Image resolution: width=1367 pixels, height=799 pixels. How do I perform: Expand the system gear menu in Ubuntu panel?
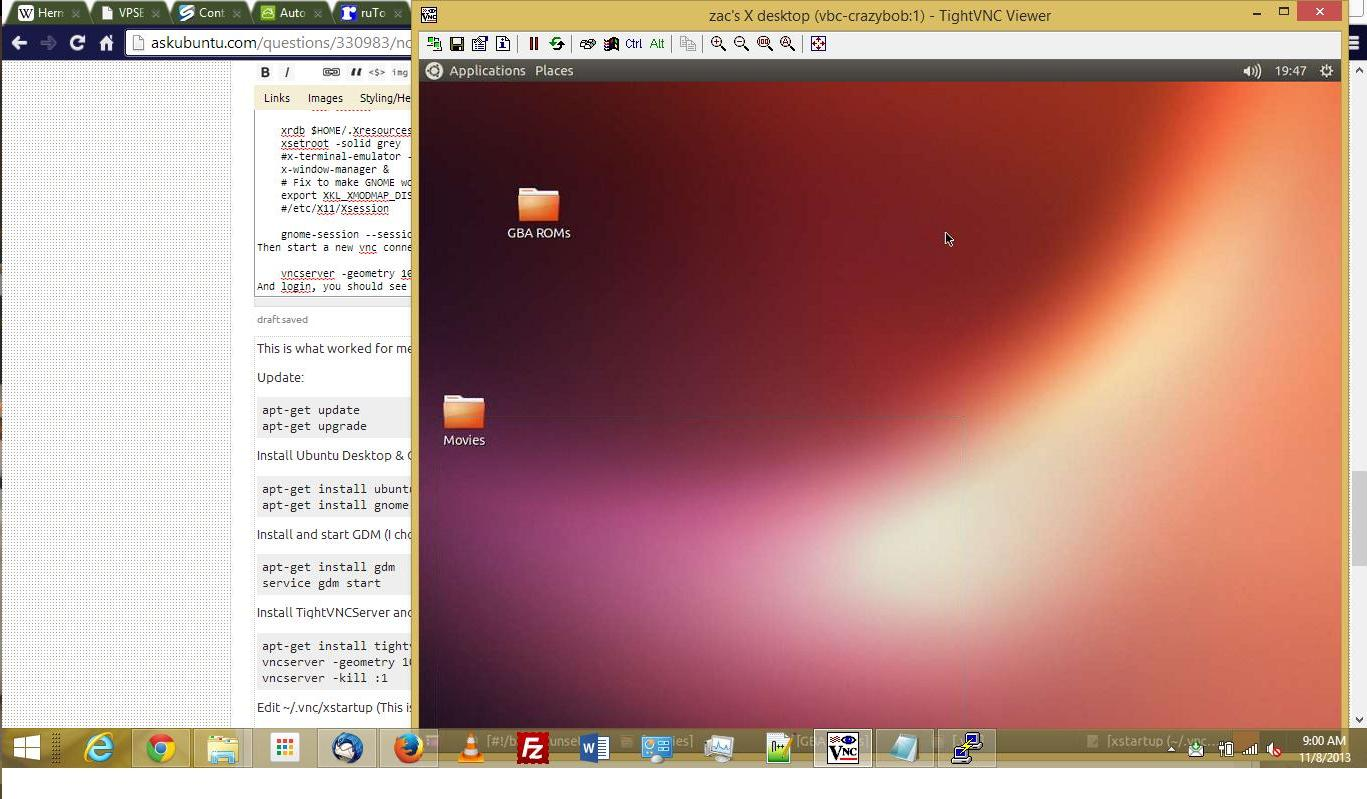click(x=1327, y=71)
